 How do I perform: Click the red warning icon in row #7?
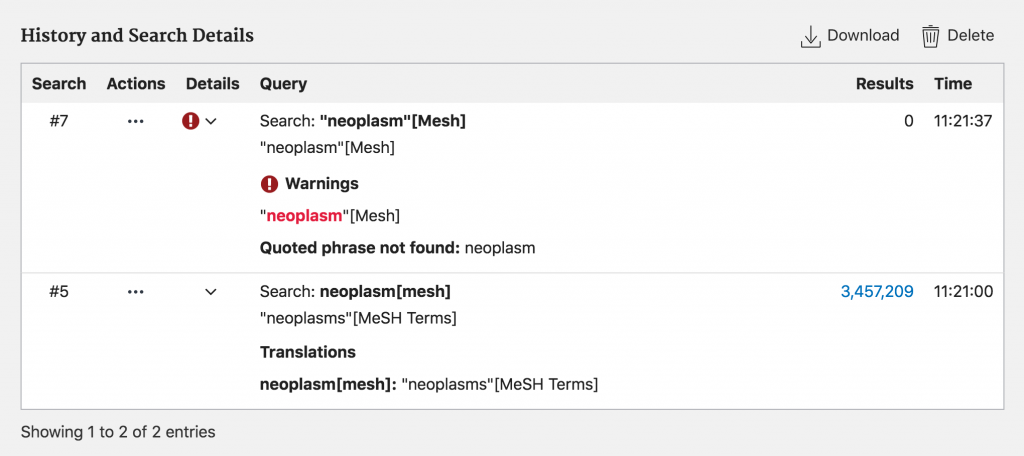tap(190, 121)
